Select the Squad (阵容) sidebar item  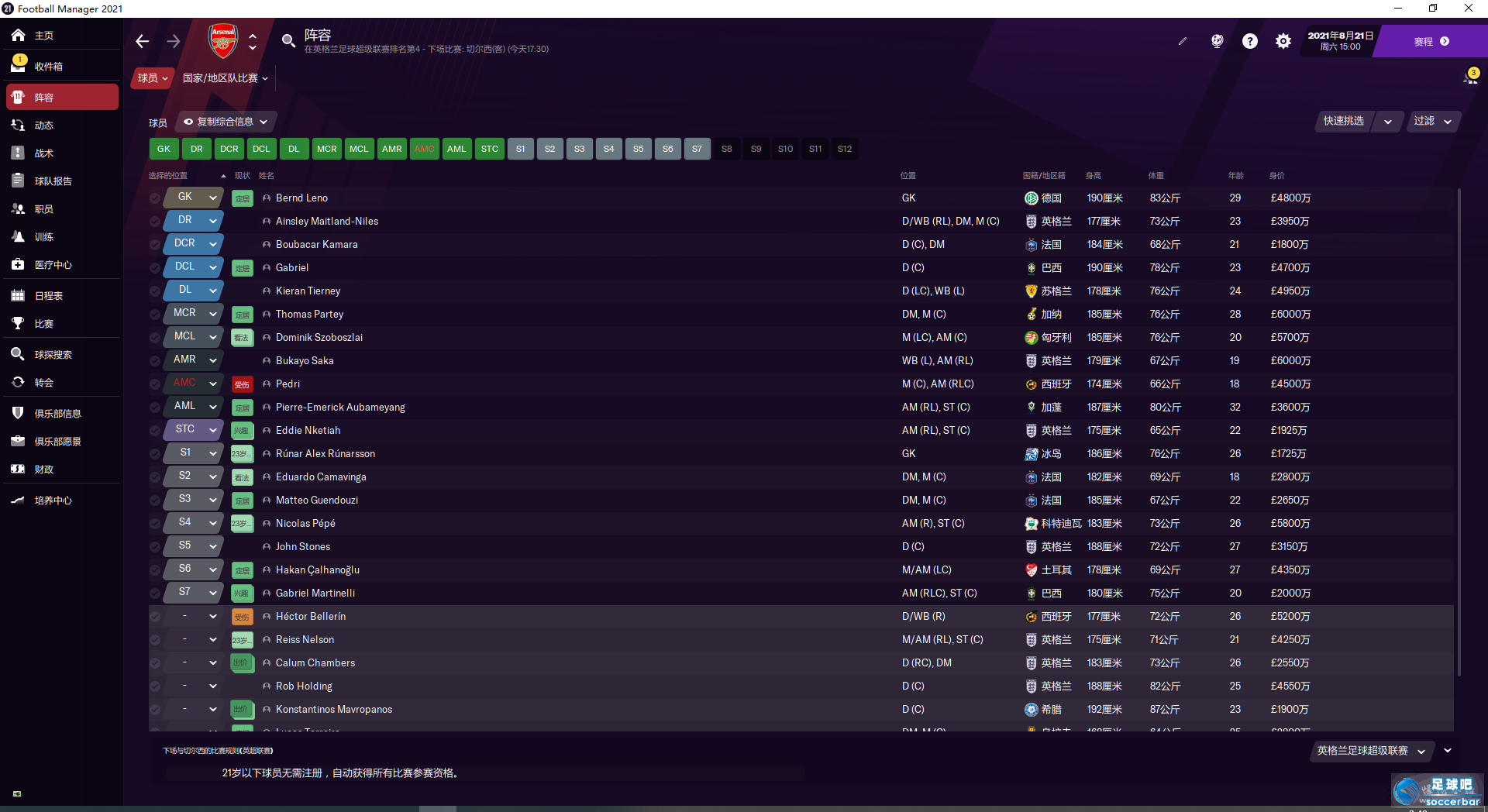[62, 98]
